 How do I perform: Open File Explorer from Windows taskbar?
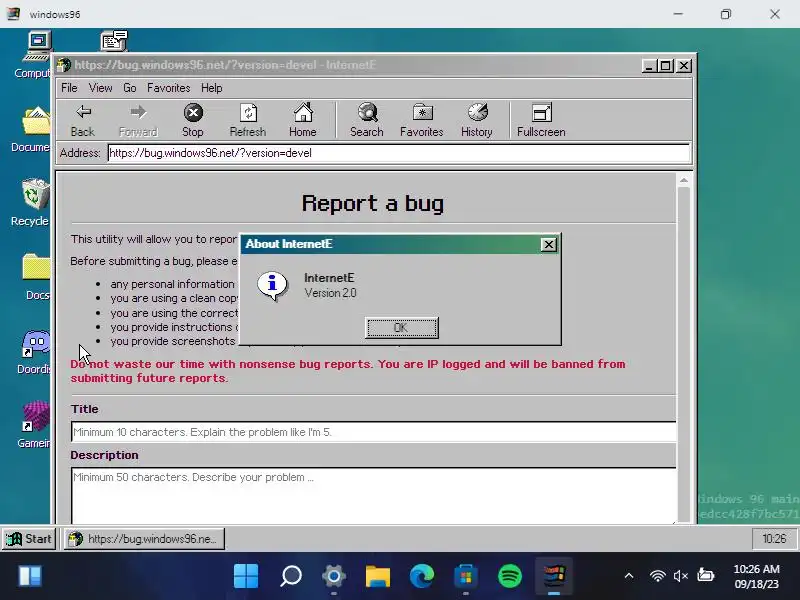pos(378,576)
